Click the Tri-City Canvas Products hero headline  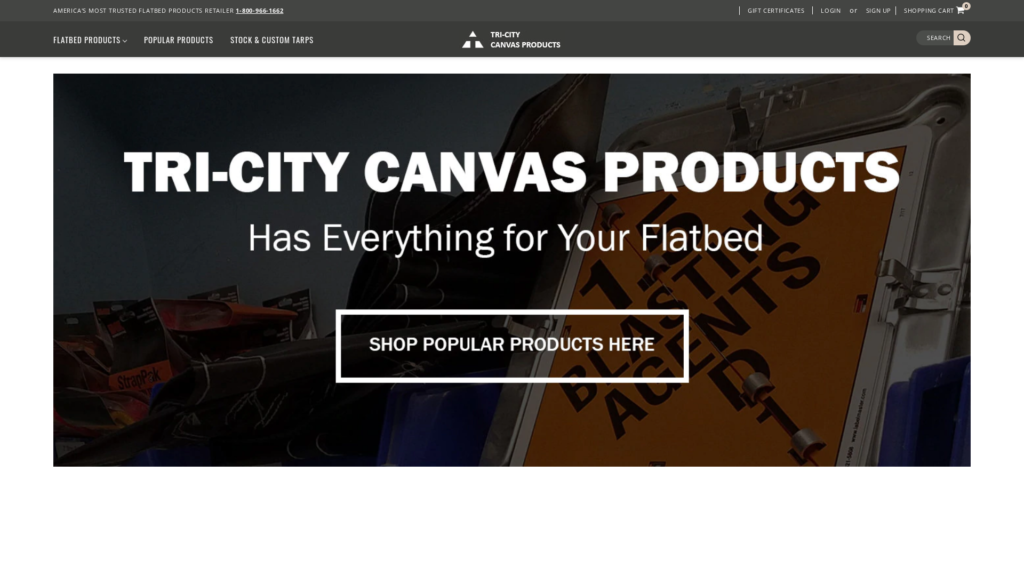click(x=512, y=172)
